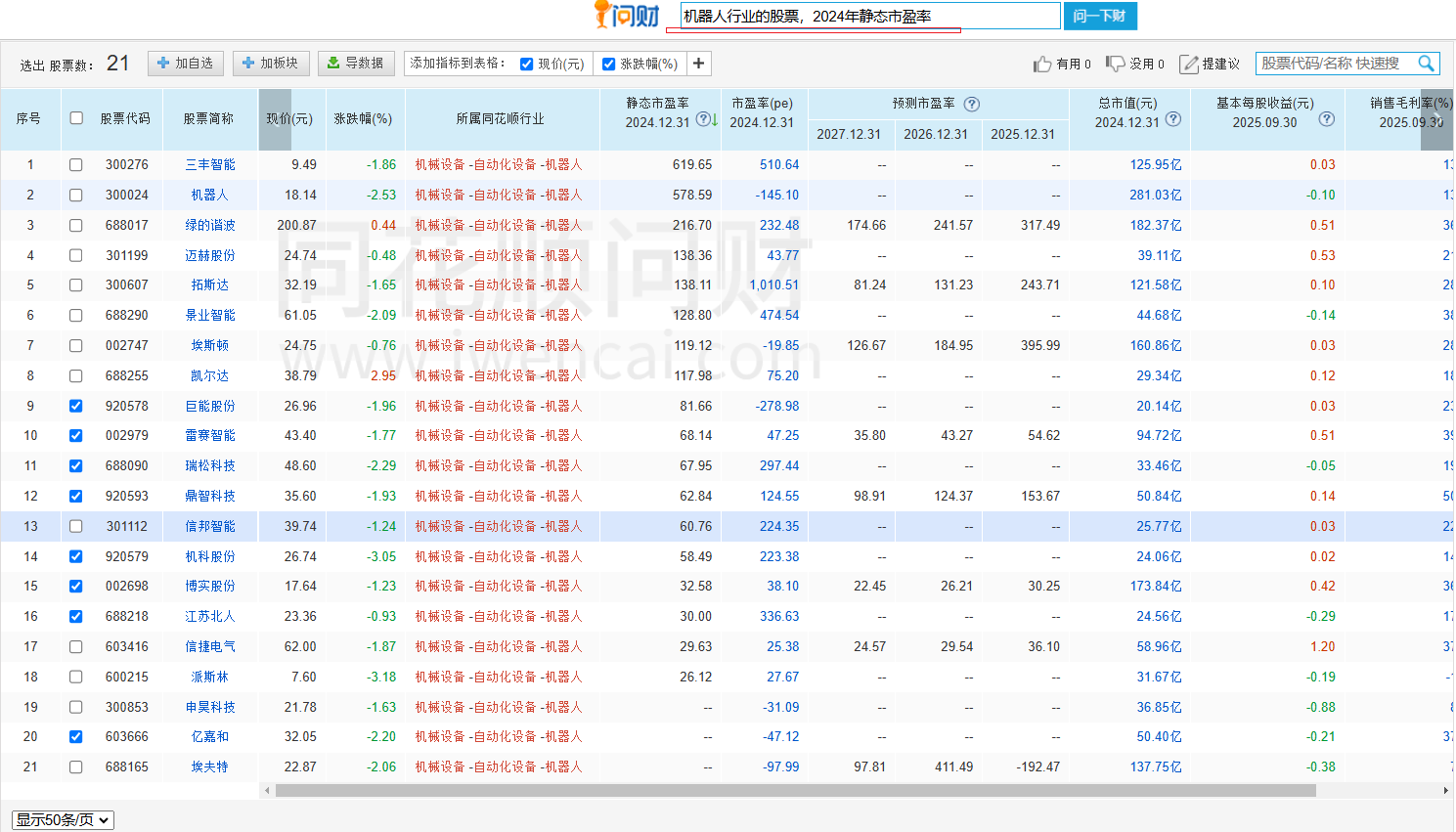The image size is (1456, 832).
Task: Click help icon beside 总市值 header
Action: [1173, 119]
